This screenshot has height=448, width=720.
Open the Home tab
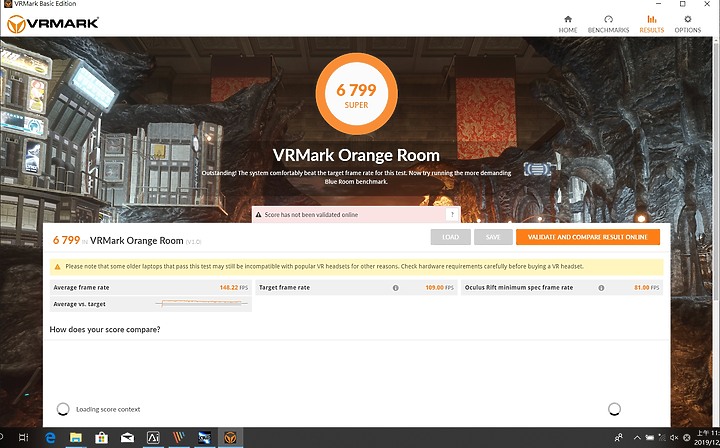(568, 24)
